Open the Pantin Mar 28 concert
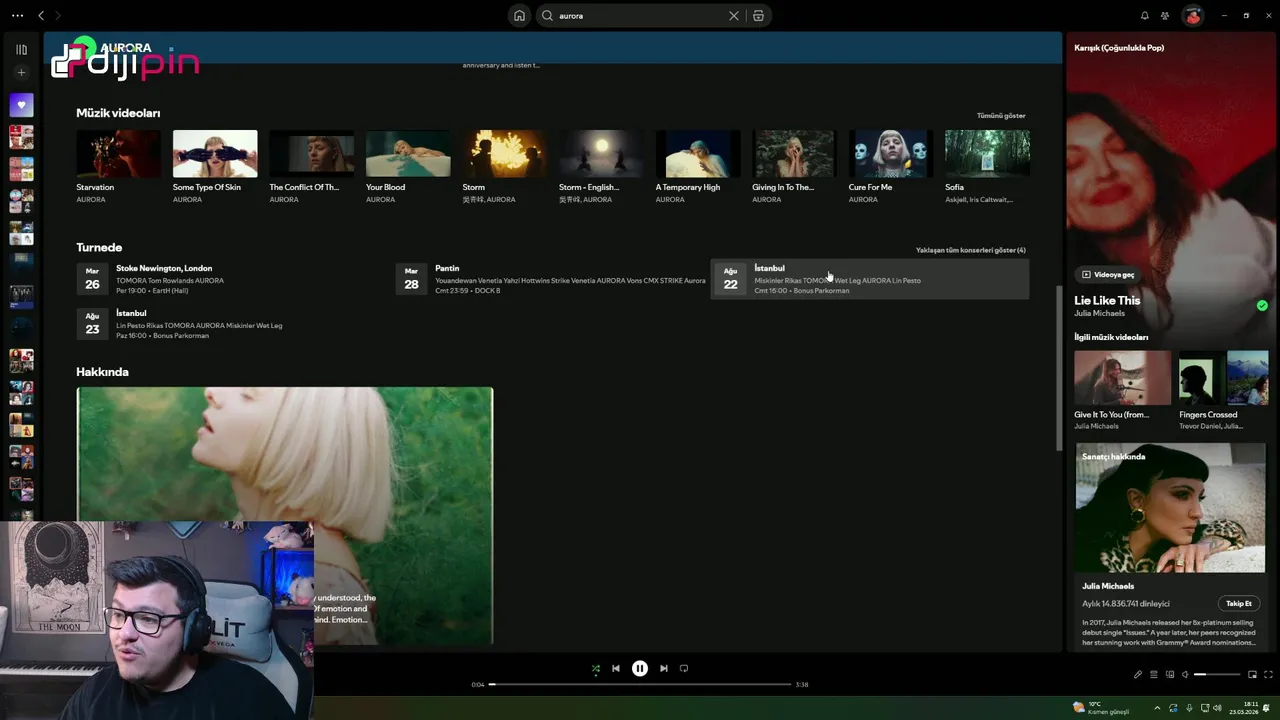 551,279
